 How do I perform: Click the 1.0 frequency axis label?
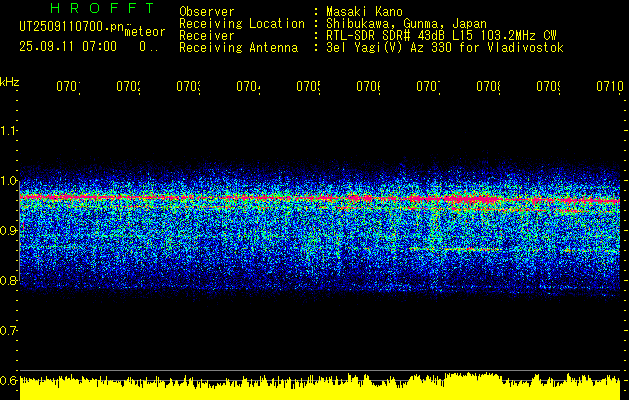click(8, 181)
